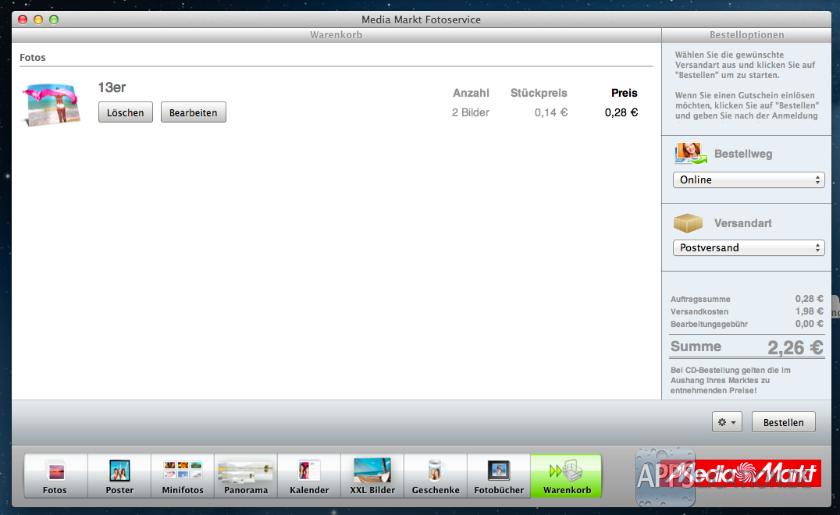Open the XXL Bilder category
Screen dimensions: 840x515
tap(372, 476)
